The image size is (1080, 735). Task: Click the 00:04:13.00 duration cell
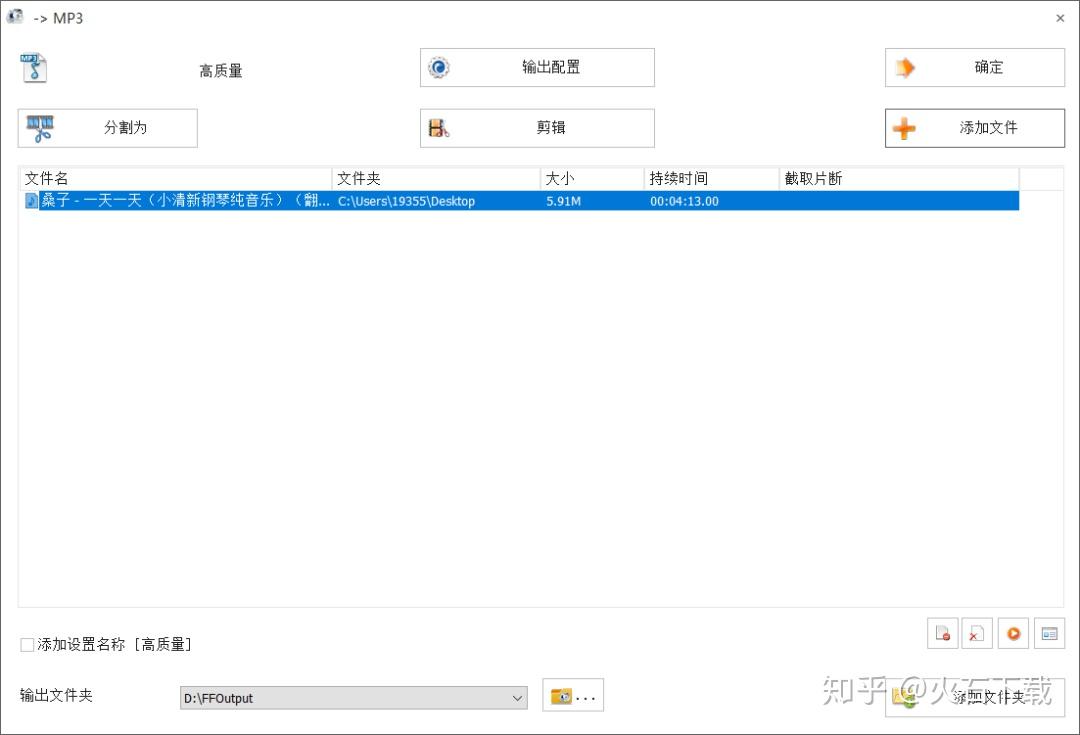pyautogui.click(x=684, y=201)
